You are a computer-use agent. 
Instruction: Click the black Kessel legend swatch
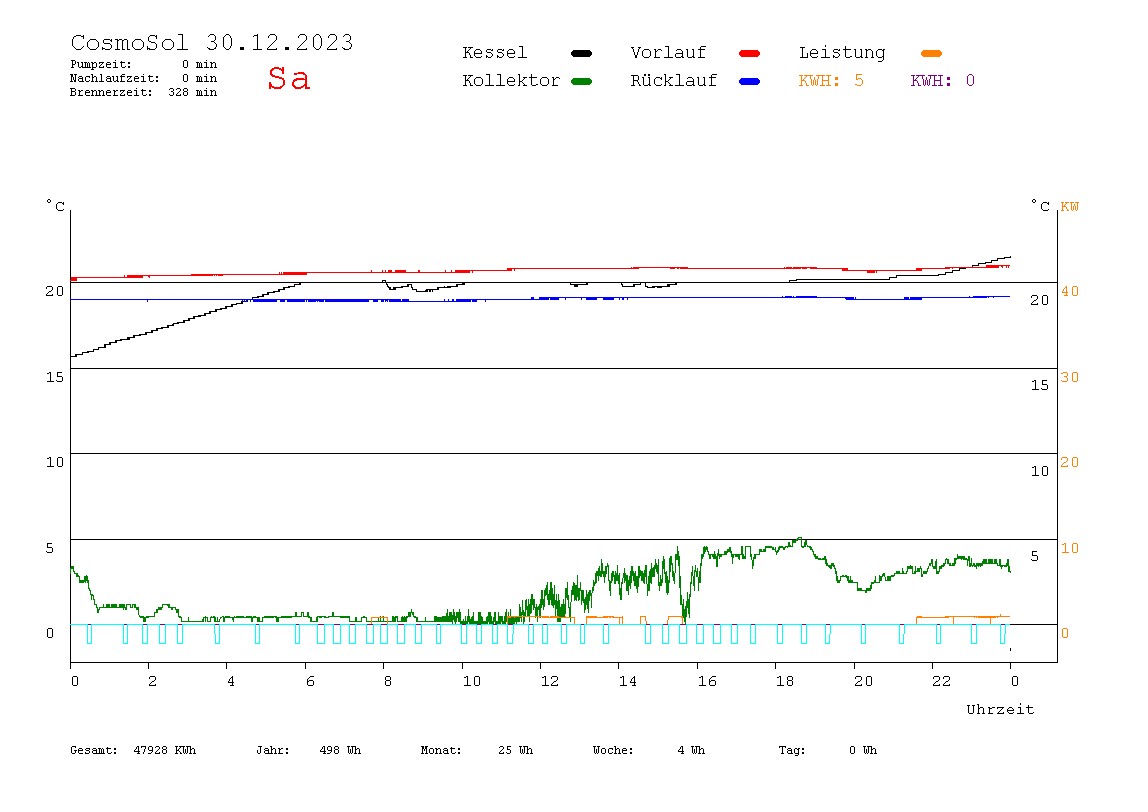(x=581, y=53)
